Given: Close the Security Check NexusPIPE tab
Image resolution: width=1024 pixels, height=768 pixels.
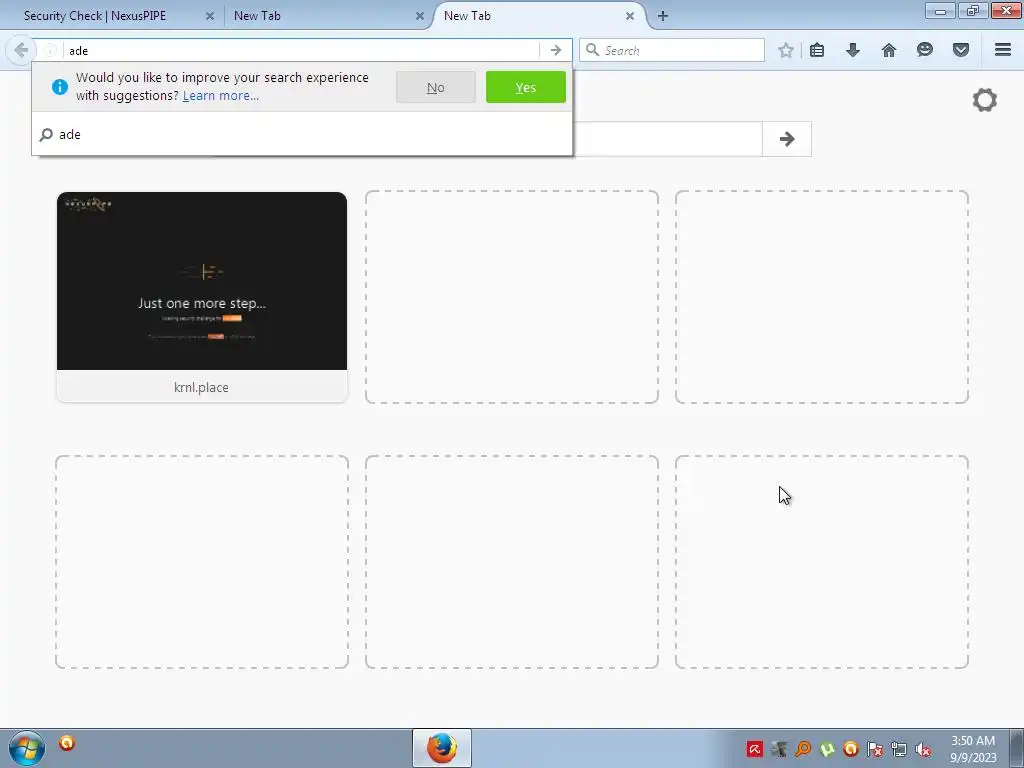Looking at the screenshot, I should (210, 16).
